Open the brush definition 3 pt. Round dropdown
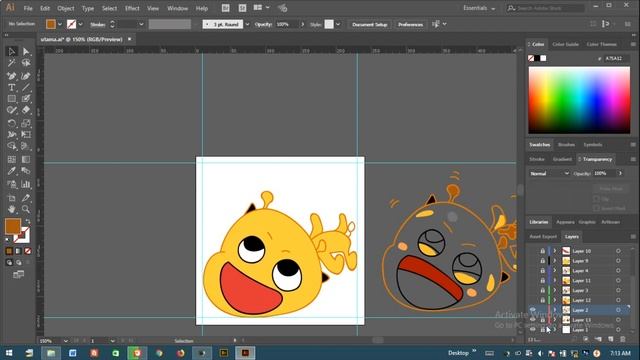 tap(247, 24)
